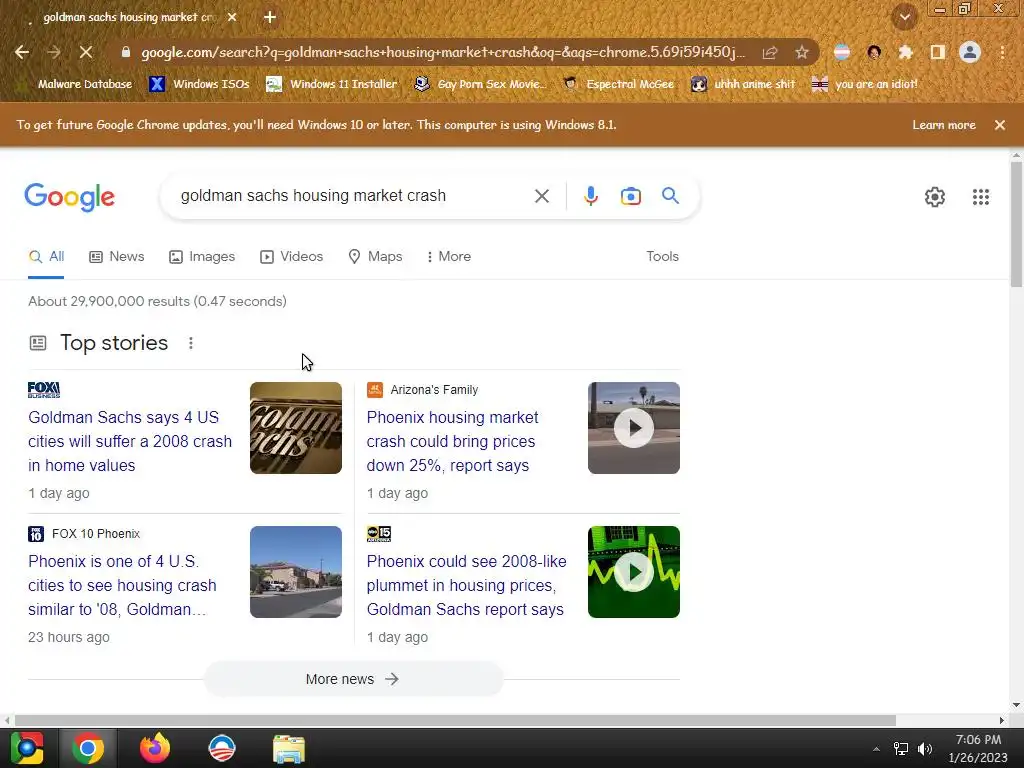Screen dimensions: 1024x768
Task: Start voice search with the microphone
Action: coord(591,196)
